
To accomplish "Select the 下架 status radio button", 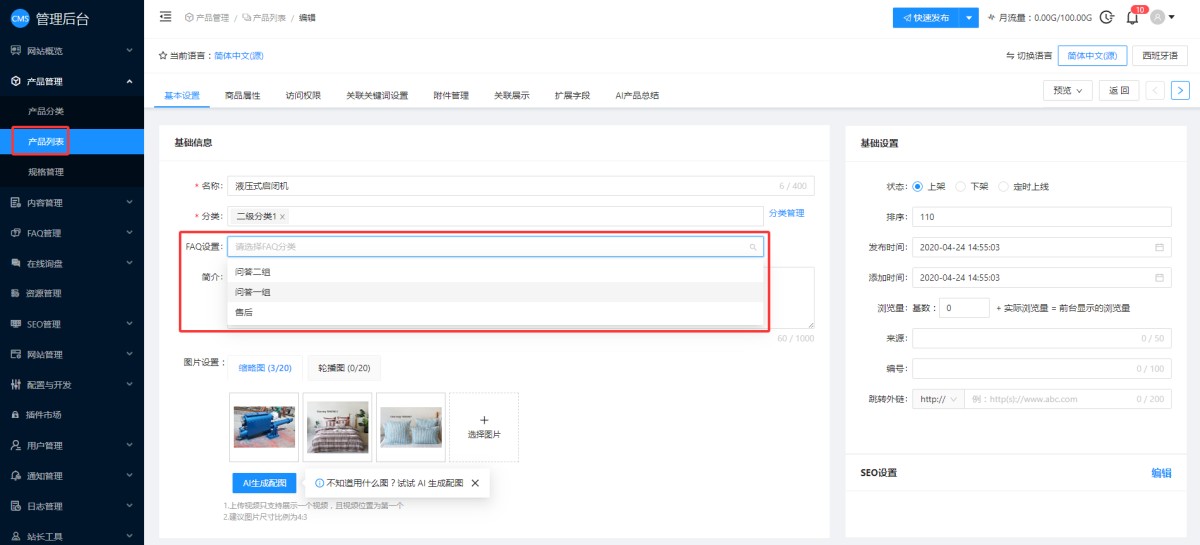I will (961, 187).
